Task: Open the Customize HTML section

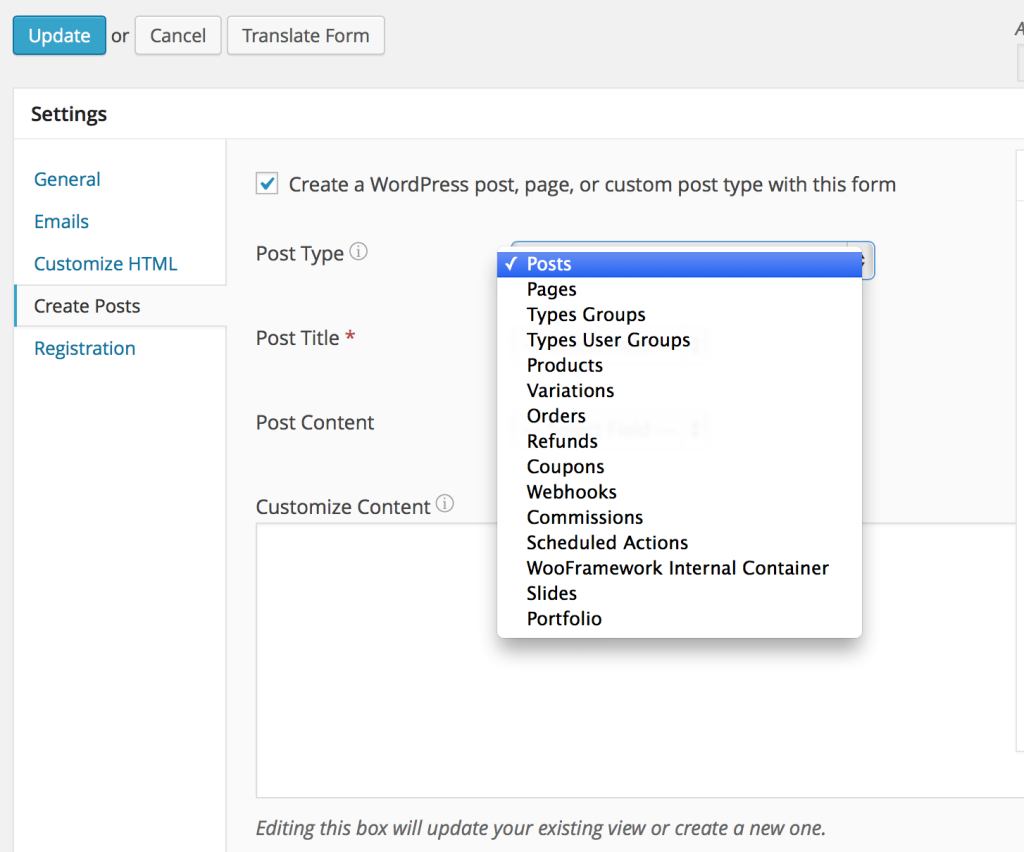Action: [x=105, y=263]
